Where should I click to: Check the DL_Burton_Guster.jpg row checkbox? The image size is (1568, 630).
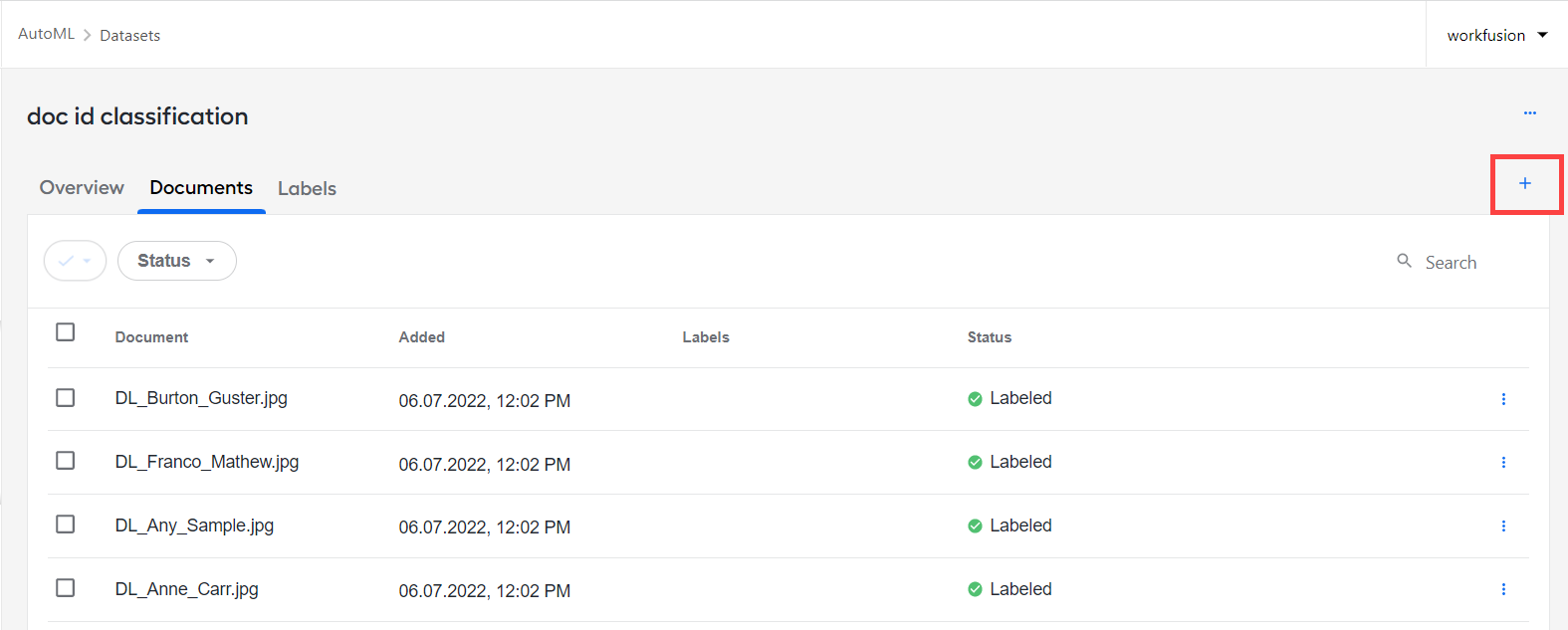(x=66, y=398)
